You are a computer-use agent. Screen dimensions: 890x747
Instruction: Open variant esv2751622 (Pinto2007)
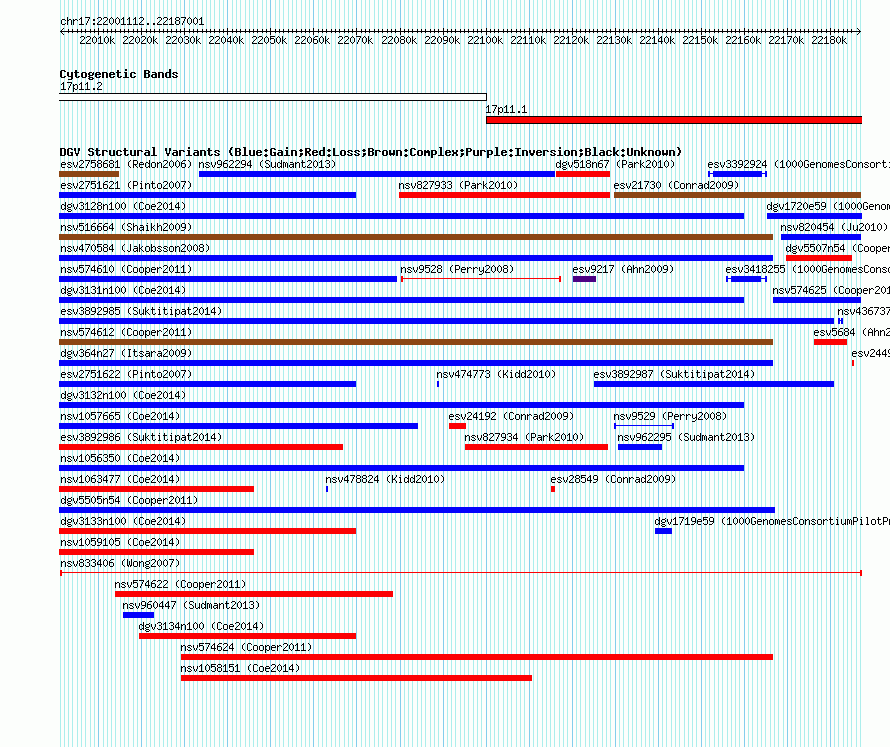click(x=126, y=375)
